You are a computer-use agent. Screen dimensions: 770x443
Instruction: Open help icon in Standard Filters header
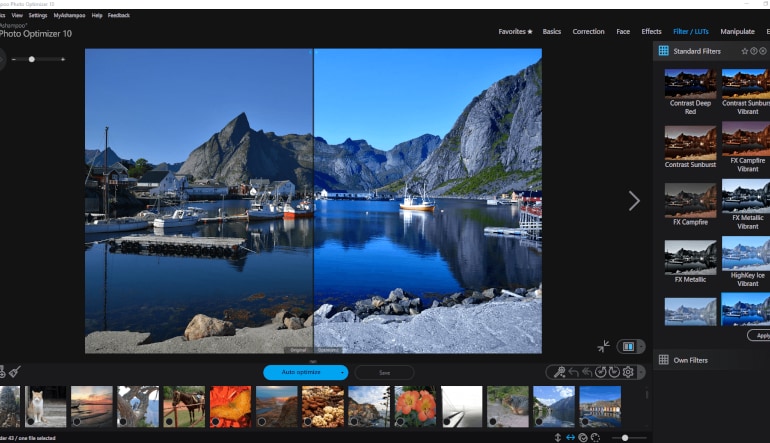click(x=754, y=51)
